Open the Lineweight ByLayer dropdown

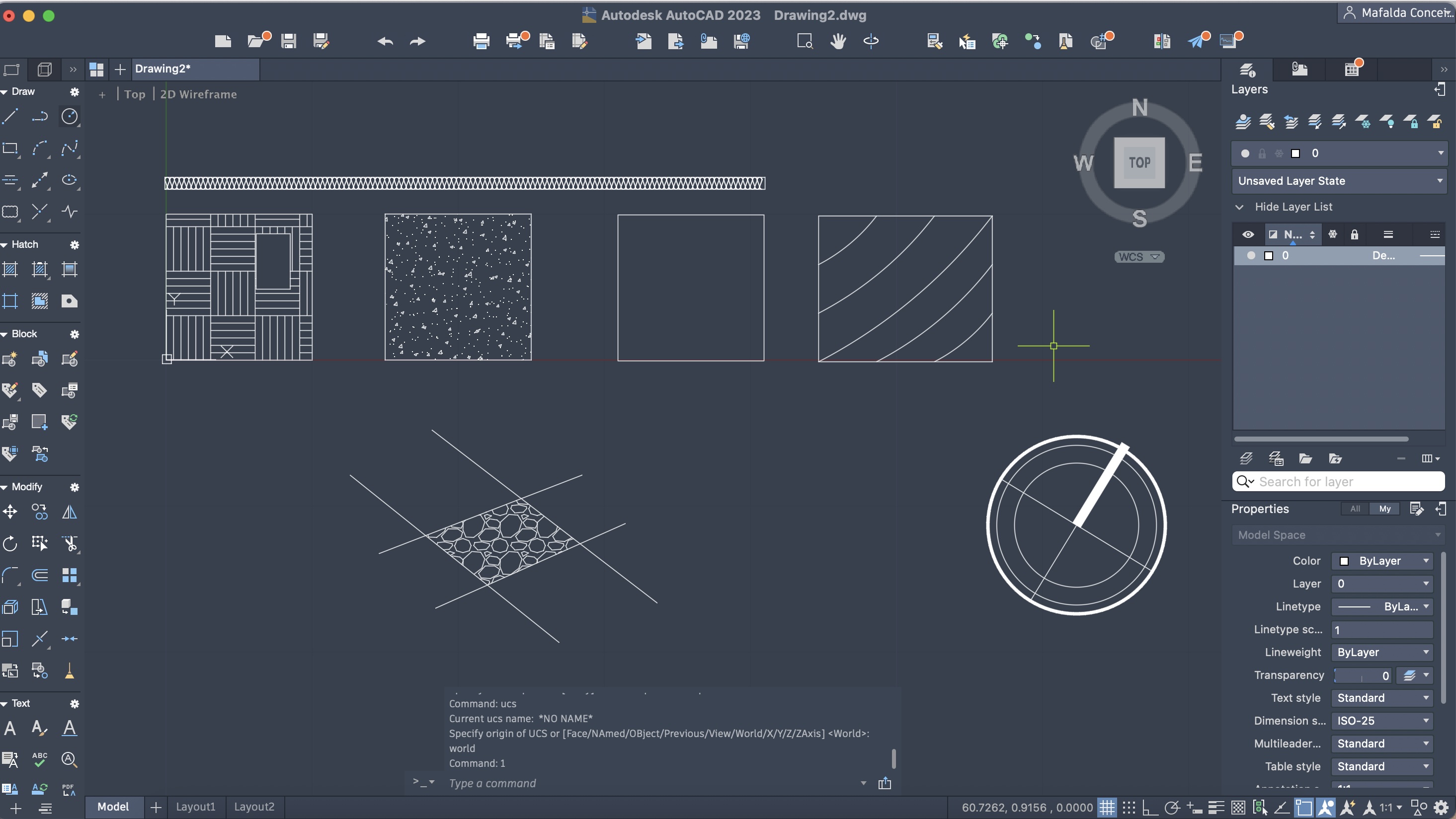coord(1381,653)
